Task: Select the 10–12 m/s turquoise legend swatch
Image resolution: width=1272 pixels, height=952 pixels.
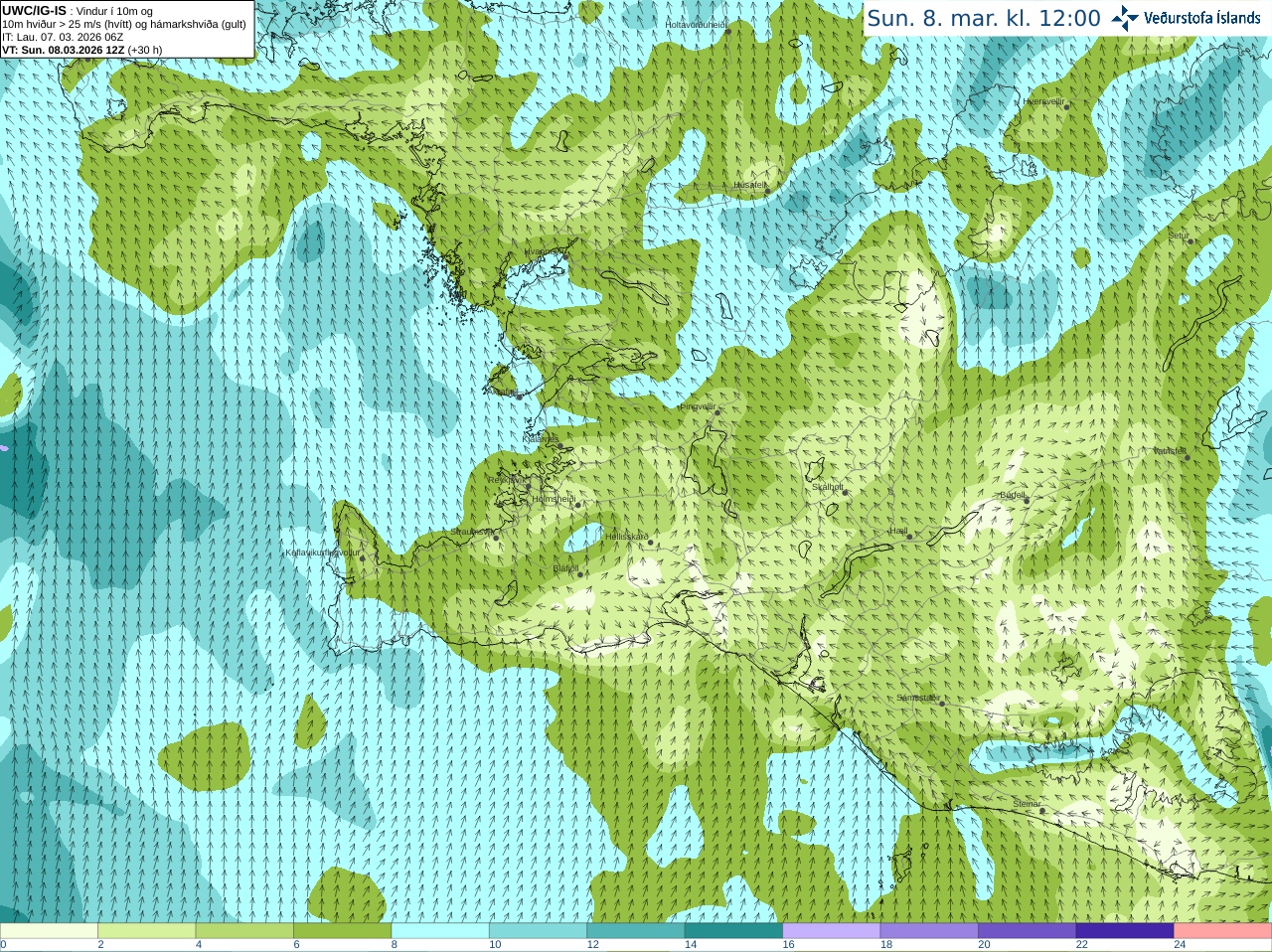Action: tap(538, 931)
